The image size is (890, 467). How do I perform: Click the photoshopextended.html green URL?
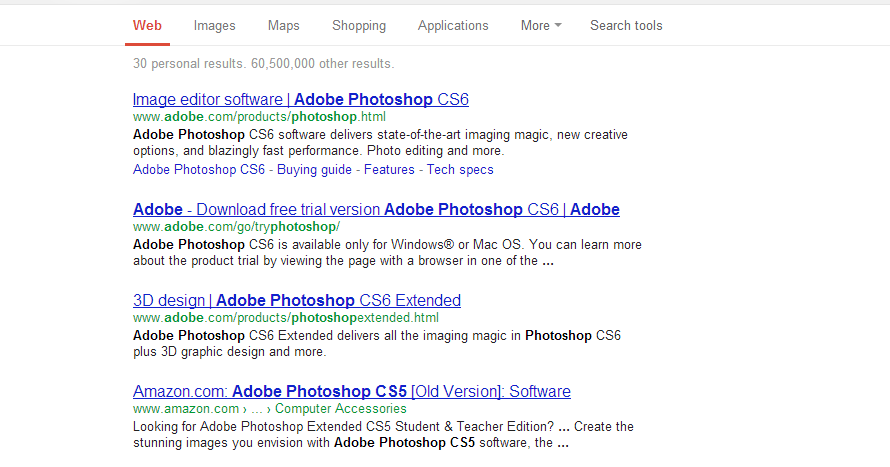(x=286, y=318)
